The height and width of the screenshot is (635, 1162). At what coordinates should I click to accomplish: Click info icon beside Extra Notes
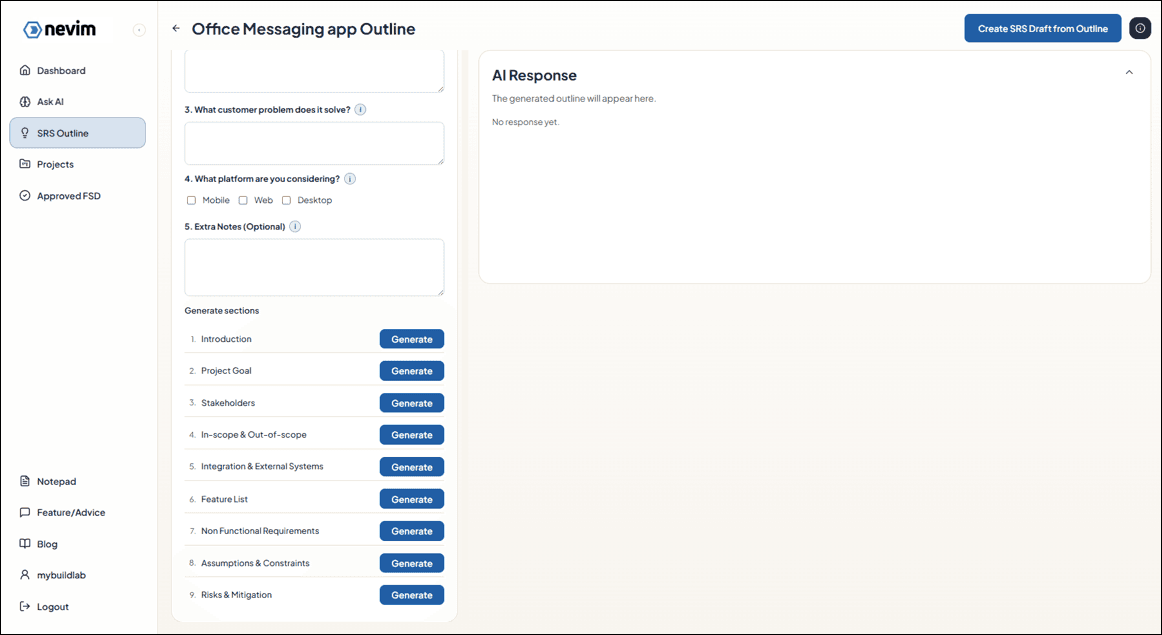(295, 227)
